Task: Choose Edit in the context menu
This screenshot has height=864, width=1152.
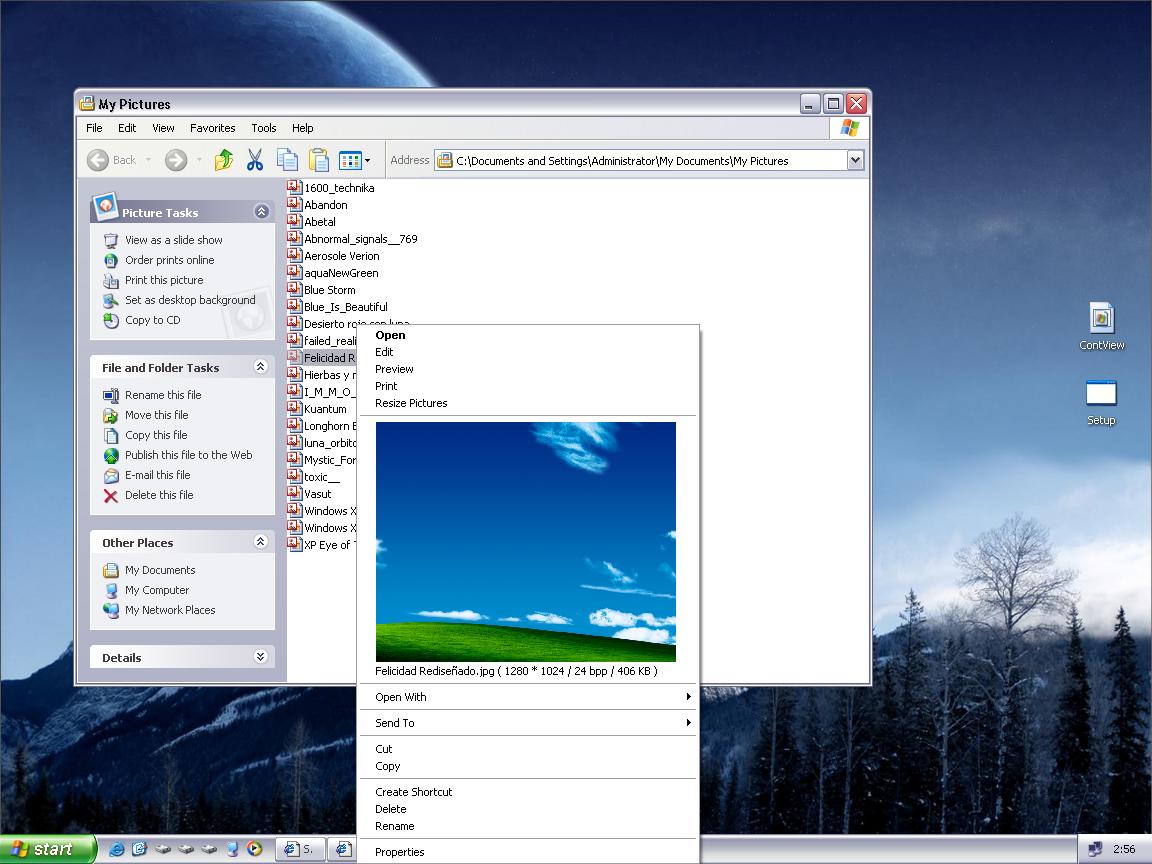Action: [x=527, y=352]
